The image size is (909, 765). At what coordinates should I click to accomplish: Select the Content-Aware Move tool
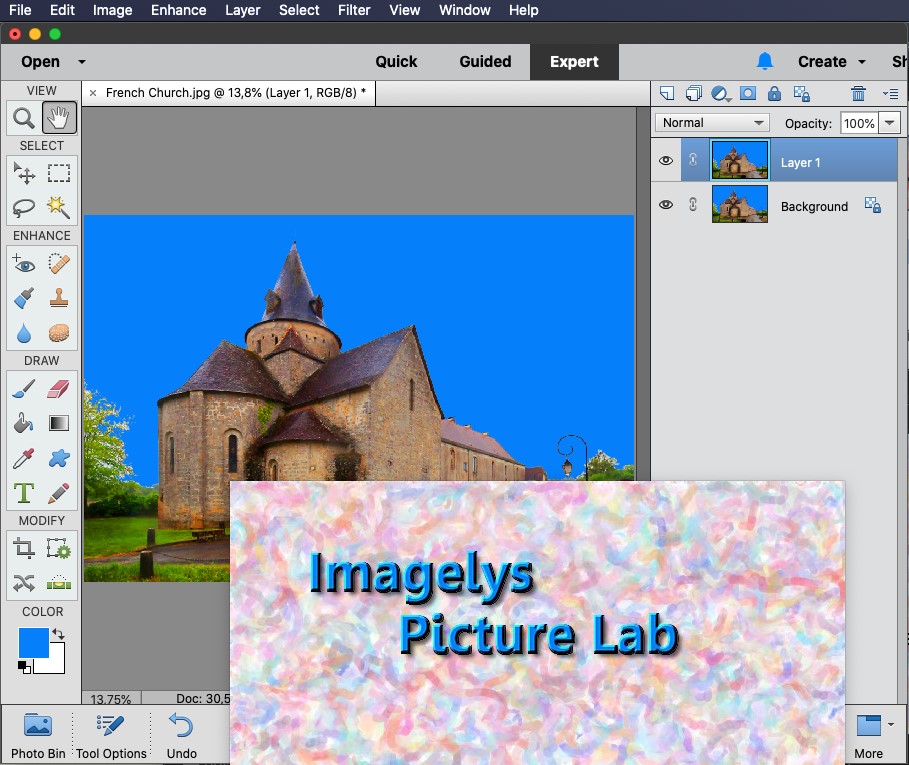pos(24,583)
